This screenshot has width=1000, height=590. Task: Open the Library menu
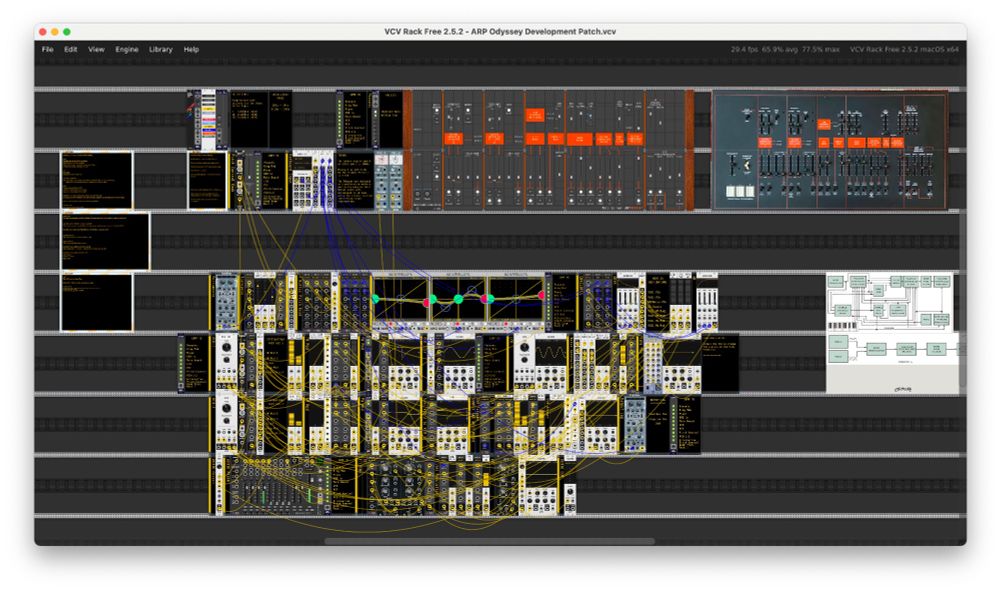[161, 49]
